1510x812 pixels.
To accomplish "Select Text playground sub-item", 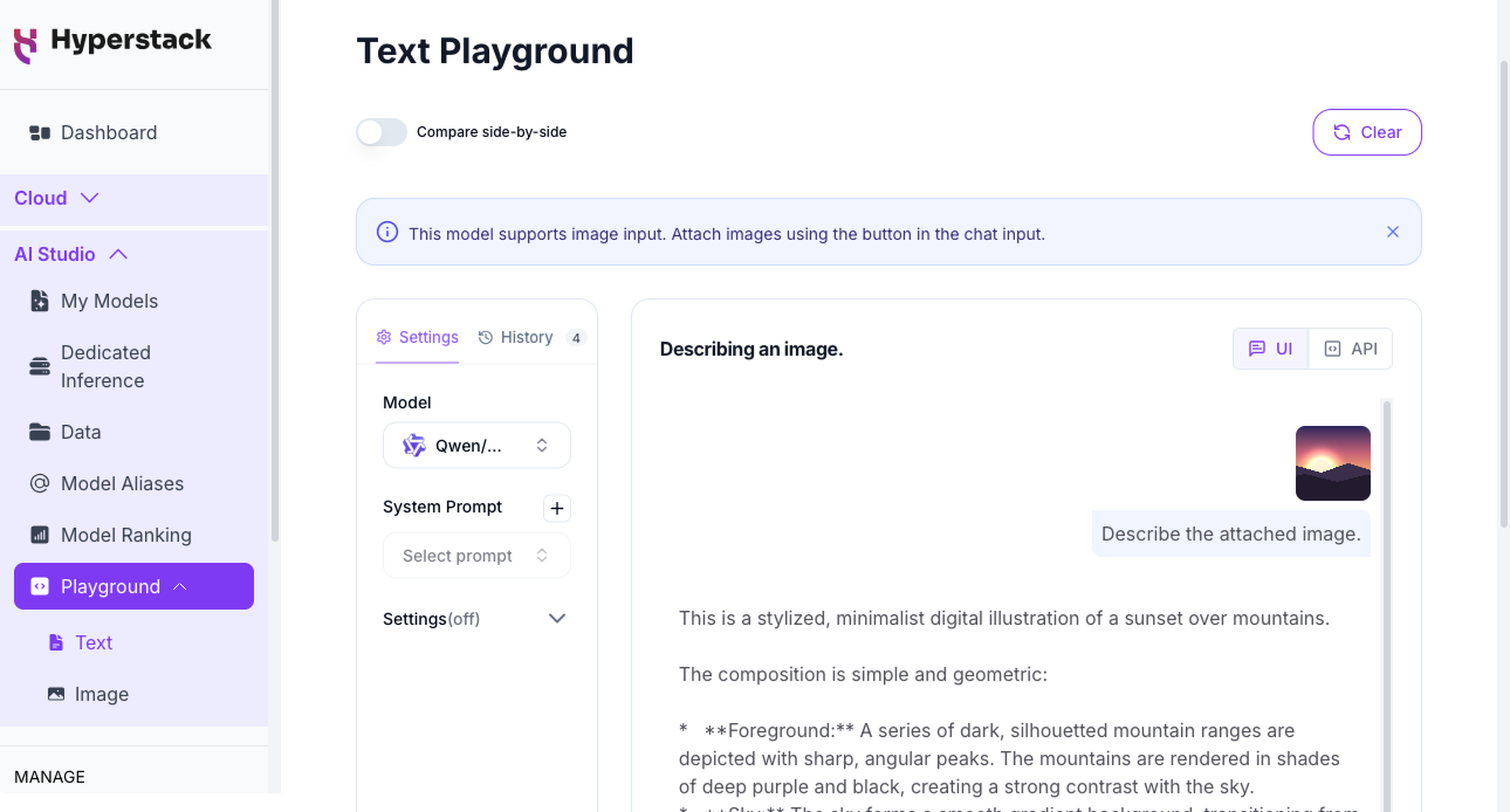I will 94,642.
